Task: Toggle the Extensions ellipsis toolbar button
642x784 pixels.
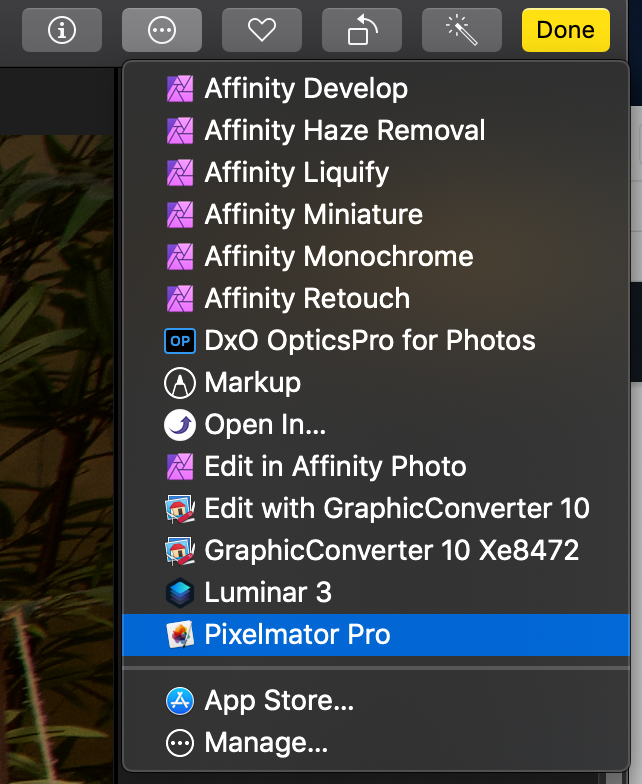Action: (162, 30)
